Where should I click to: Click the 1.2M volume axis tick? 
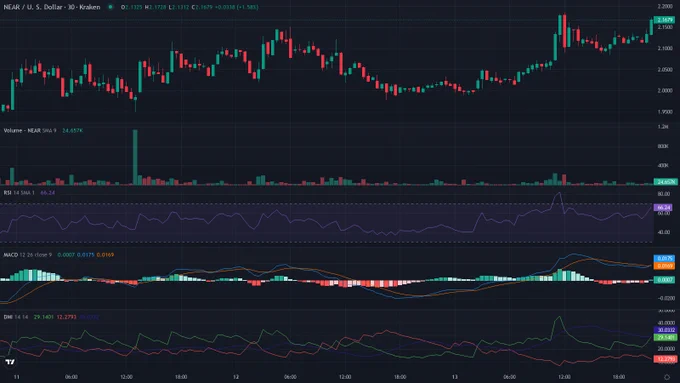tap(663, 127)
